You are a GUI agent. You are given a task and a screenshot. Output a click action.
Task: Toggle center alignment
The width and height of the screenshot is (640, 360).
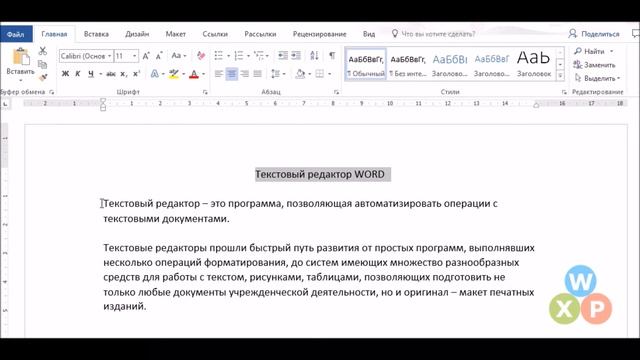pos(231,74)
